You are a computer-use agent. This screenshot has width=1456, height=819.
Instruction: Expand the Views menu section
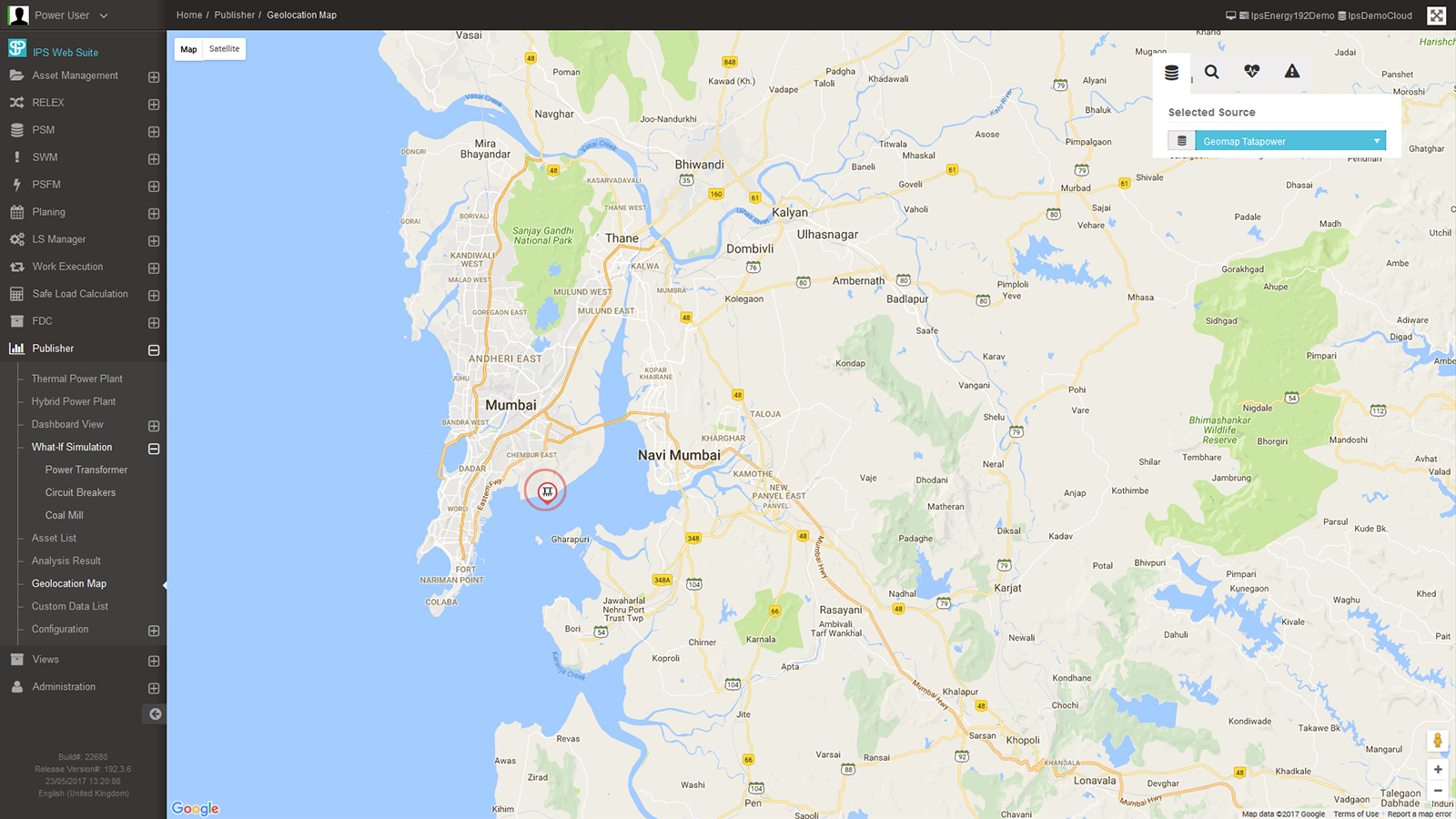[154, 662]
